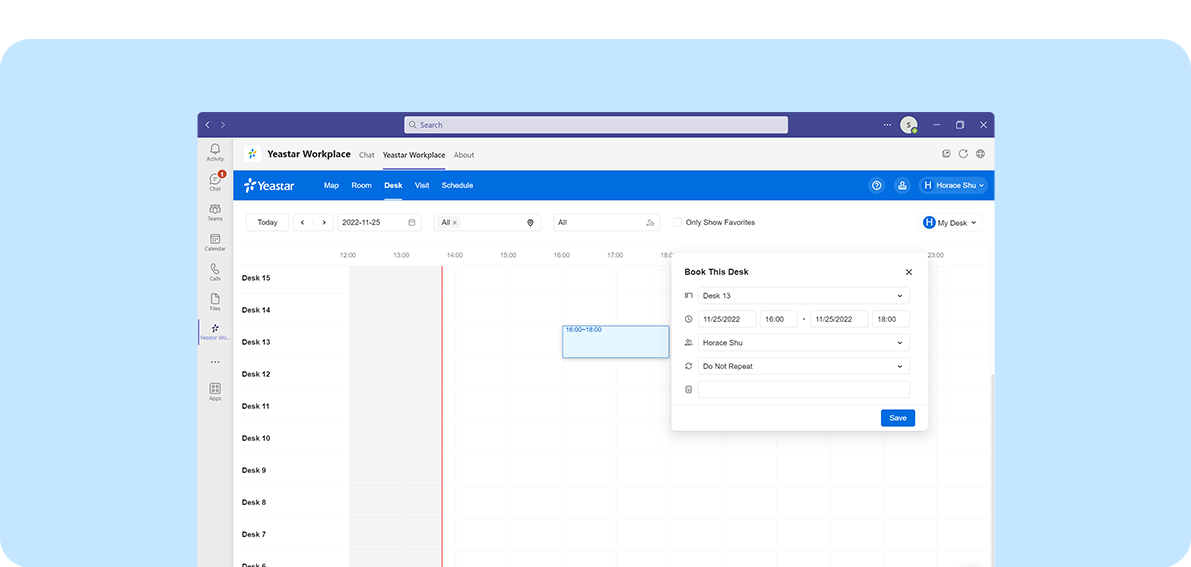Remove the All tag in location filter
1191x567 pixels.
(455, 223)
